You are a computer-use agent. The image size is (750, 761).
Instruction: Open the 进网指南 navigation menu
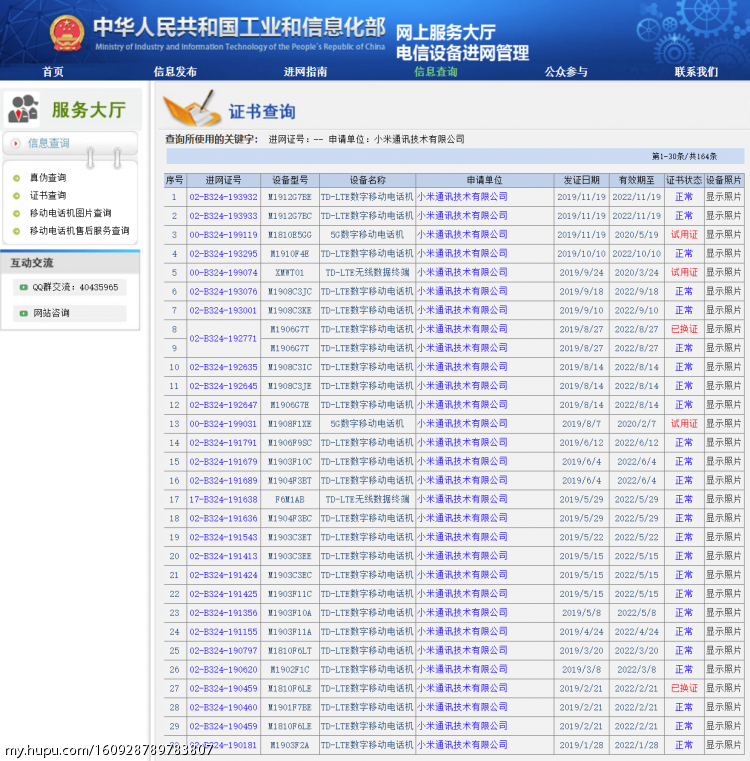pyautogui.click(x=305, y=72)
